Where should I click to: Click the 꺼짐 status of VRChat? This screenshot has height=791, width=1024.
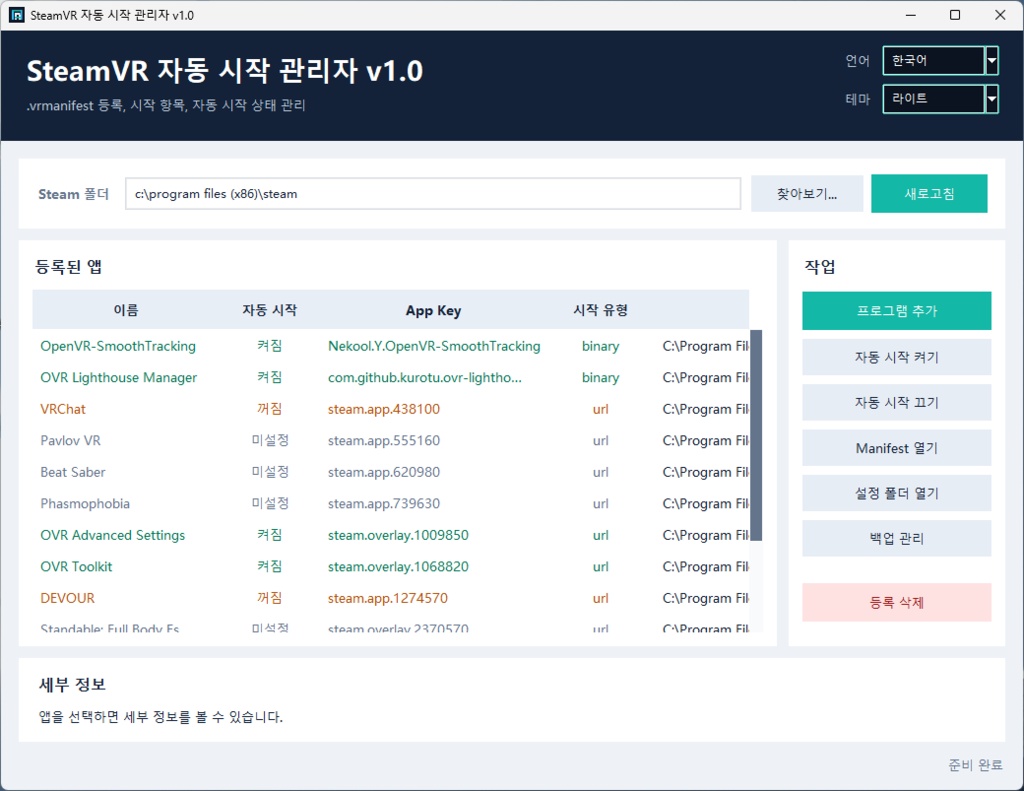coord(269,409)
